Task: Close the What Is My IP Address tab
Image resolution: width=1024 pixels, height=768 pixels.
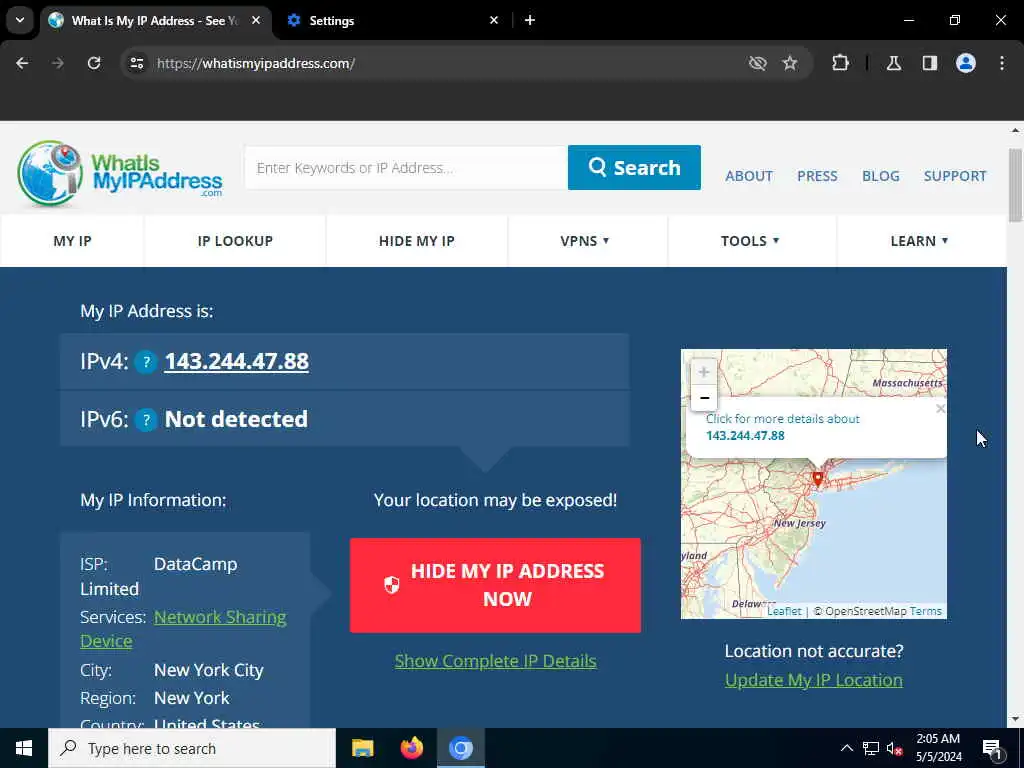Action: [256, 20]
